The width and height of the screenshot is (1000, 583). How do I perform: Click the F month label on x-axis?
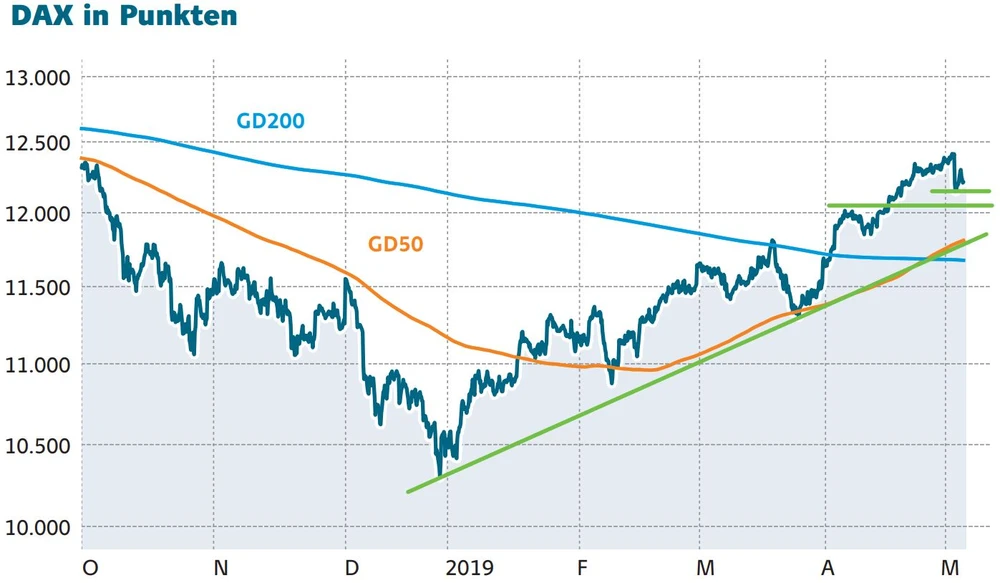click(x=583, y=568)
